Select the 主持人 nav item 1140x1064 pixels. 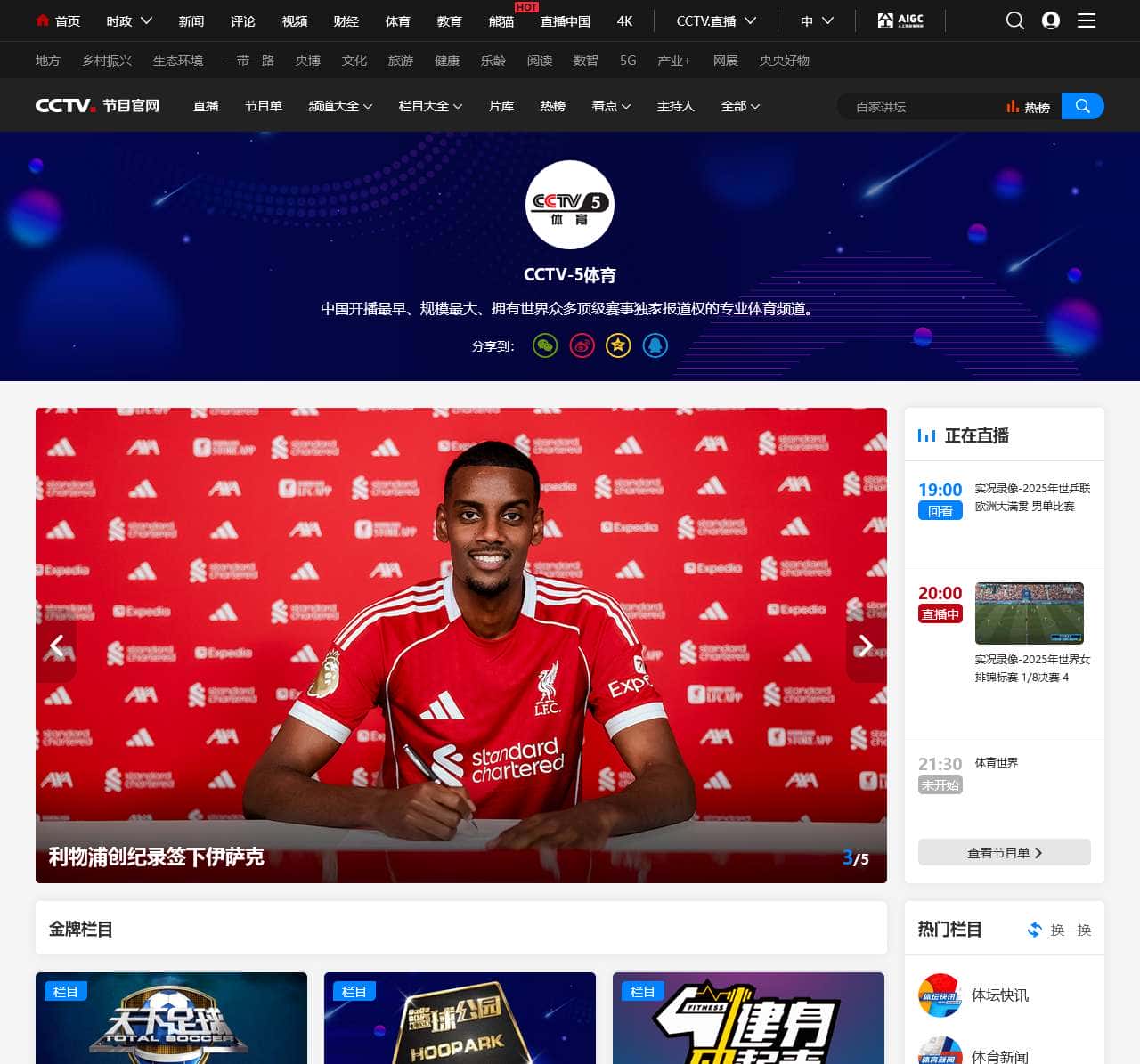coord(675,106)
